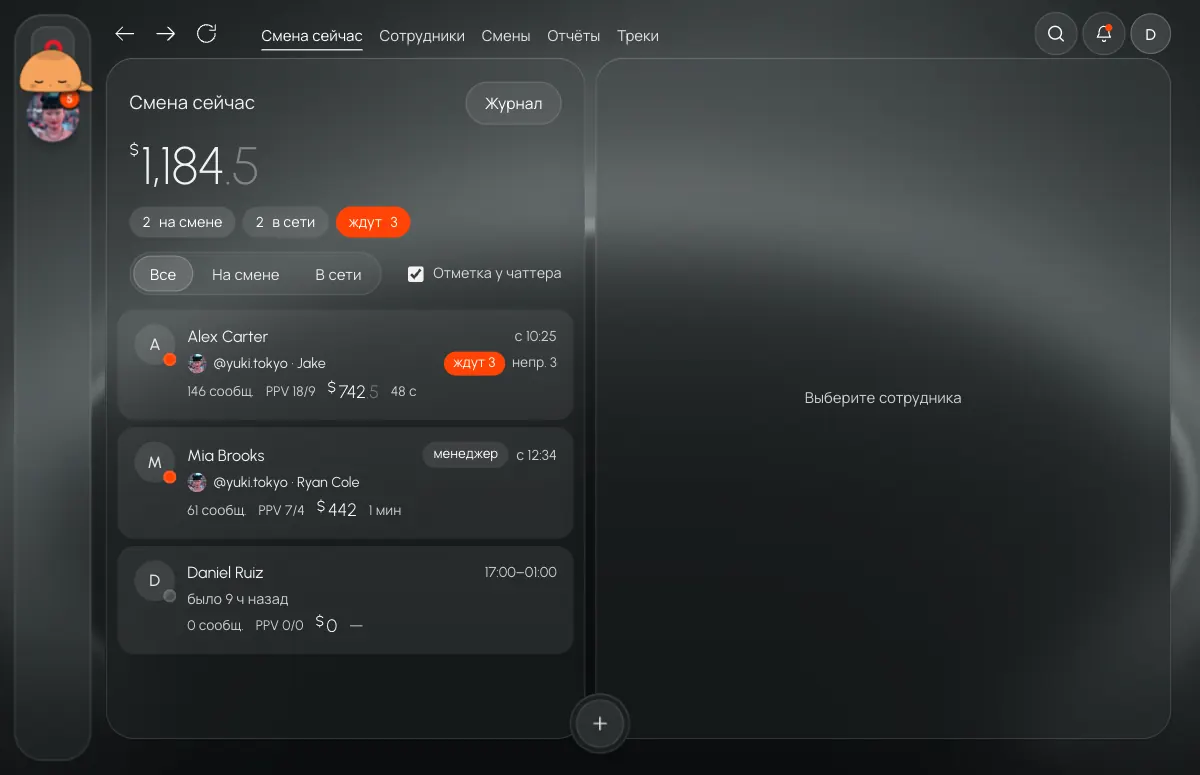The image size is (1200, 775).
Task: Click the "$742.5" amount
Action: 353,391
